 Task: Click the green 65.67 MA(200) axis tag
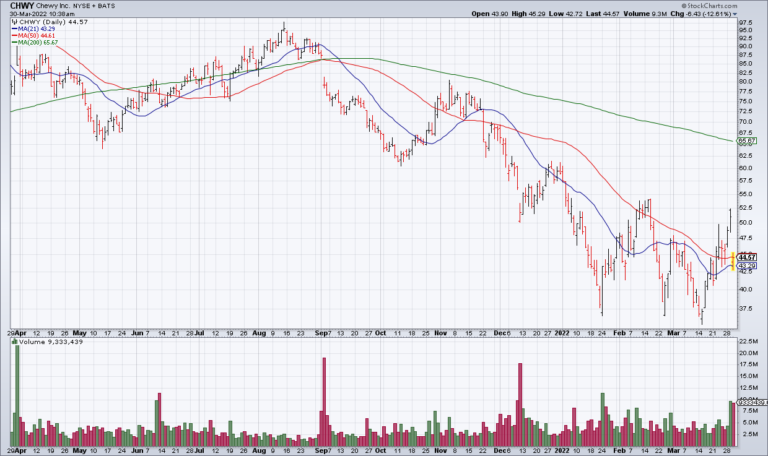(746, 142)
